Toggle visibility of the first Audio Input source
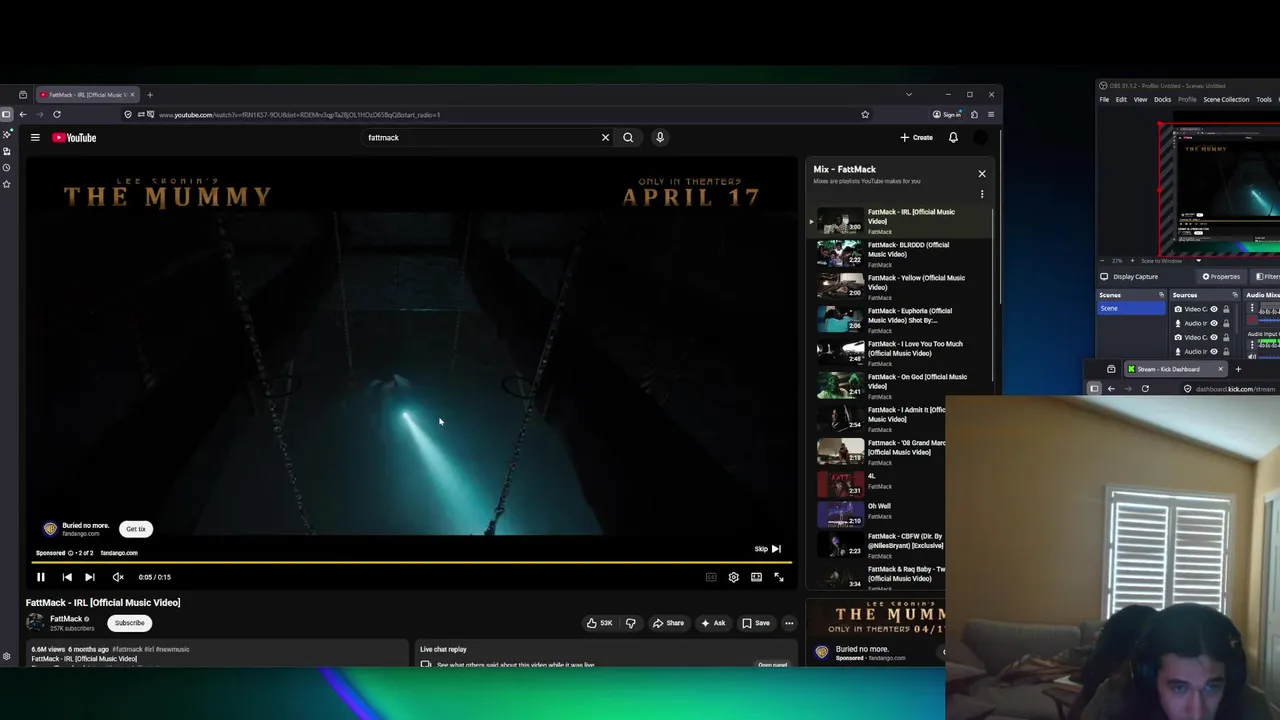 [1214, 323]
